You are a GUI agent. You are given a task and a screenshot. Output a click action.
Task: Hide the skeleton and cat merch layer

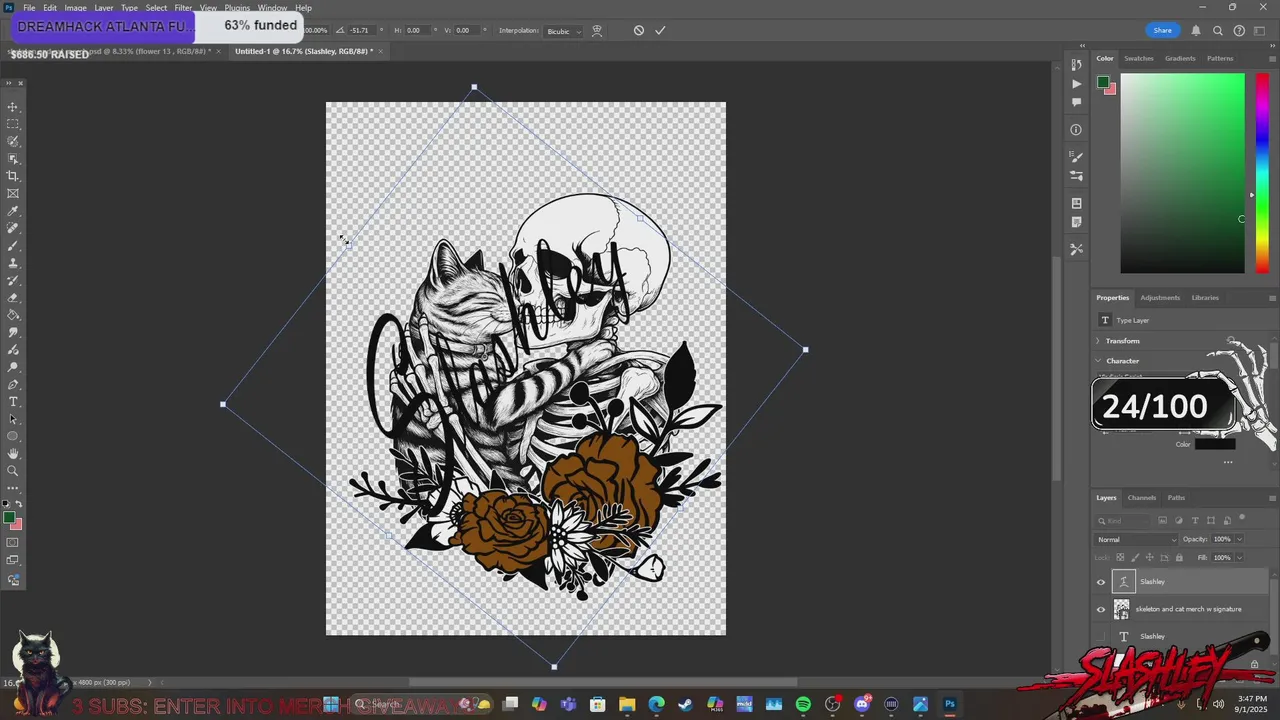[1101, 609]
